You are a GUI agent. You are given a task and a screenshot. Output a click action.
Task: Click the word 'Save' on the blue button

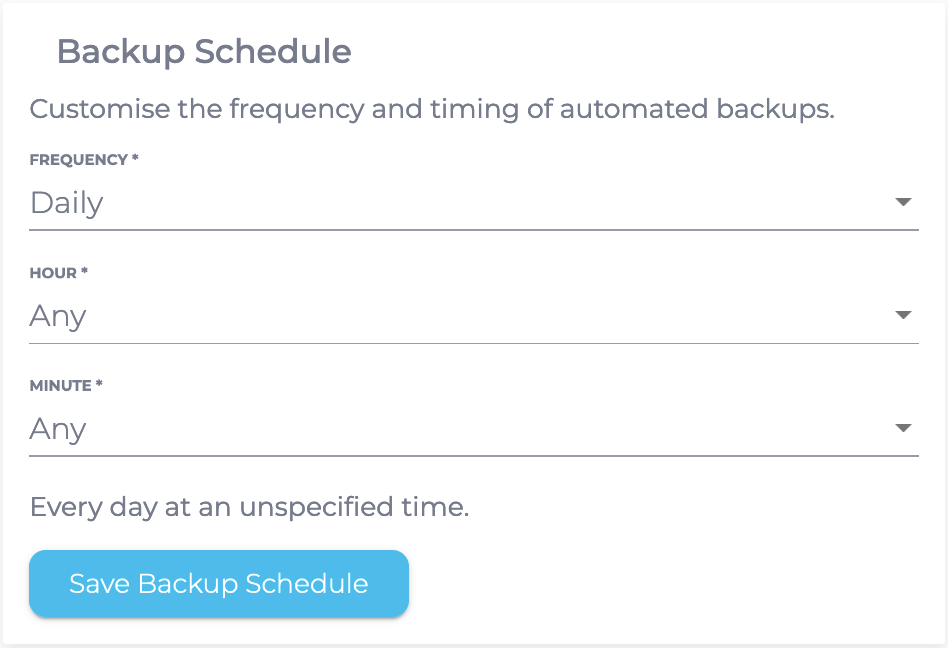coord(99,584)
